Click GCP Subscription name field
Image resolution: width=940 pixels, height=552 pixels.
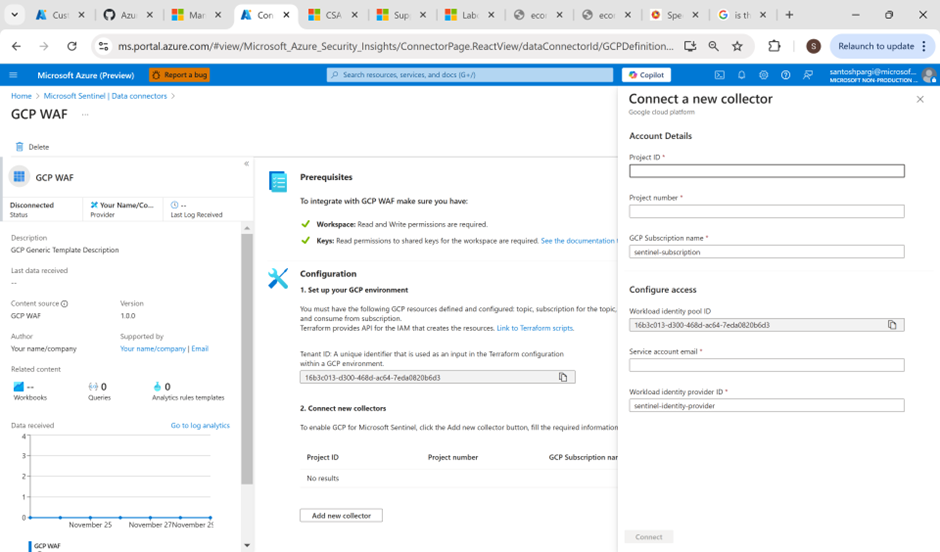[x=767, y=252]
